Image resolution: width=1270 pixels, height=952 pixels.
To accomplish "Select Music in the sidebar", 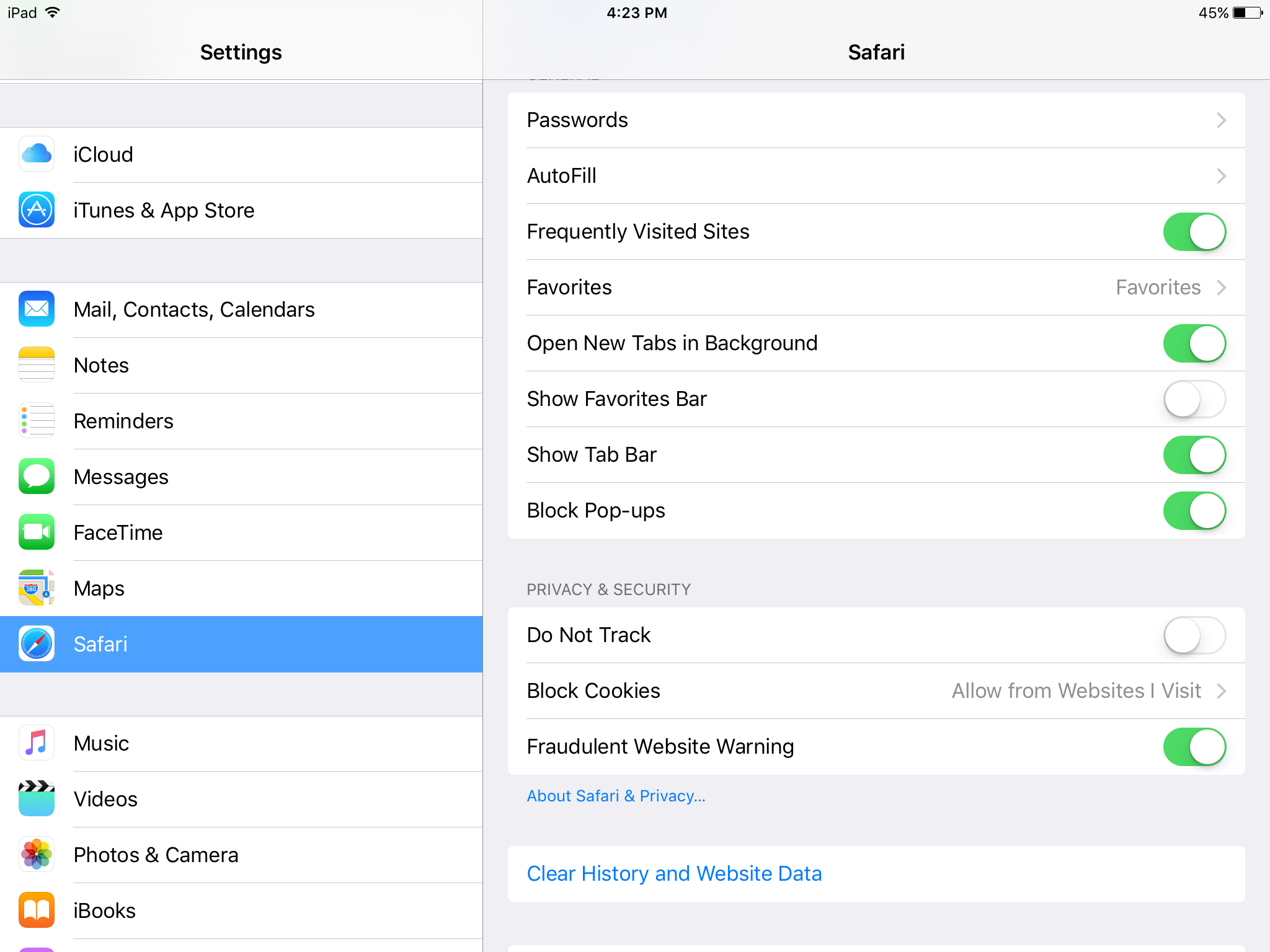I will (102, 743).
